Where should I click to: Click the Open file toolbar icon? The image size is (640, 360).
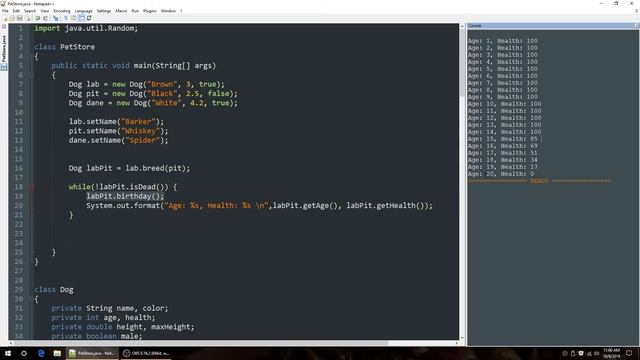click(x=12, y=18)
